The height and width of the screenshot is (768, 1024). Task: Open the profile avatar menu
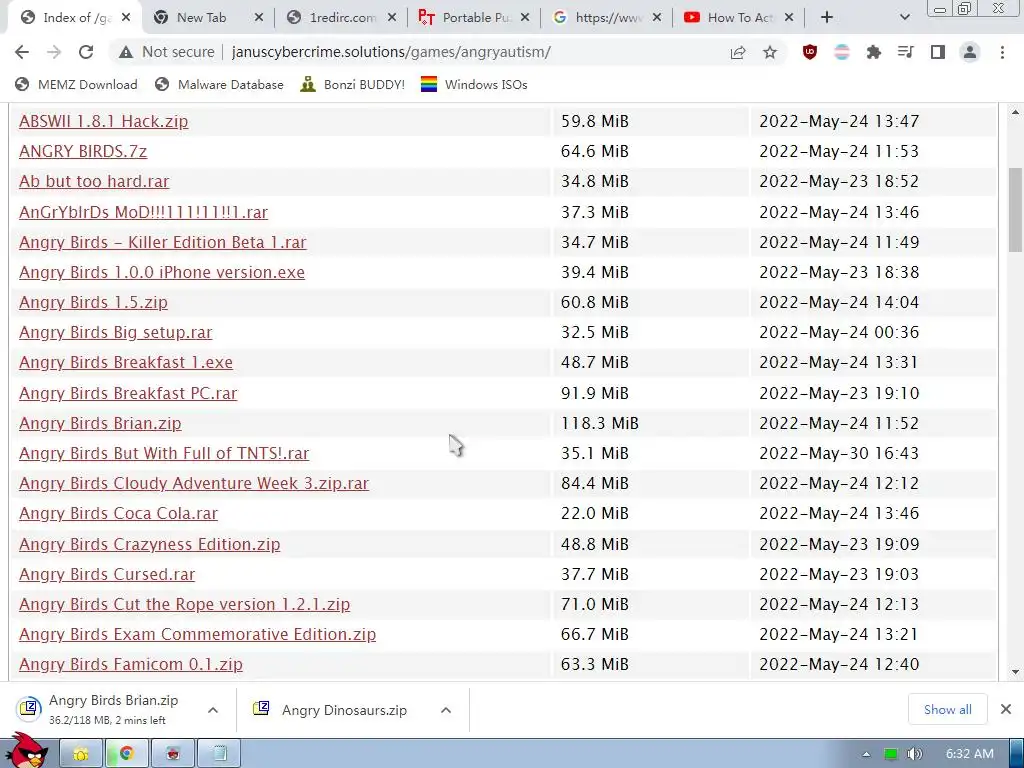tap(970, 52)
